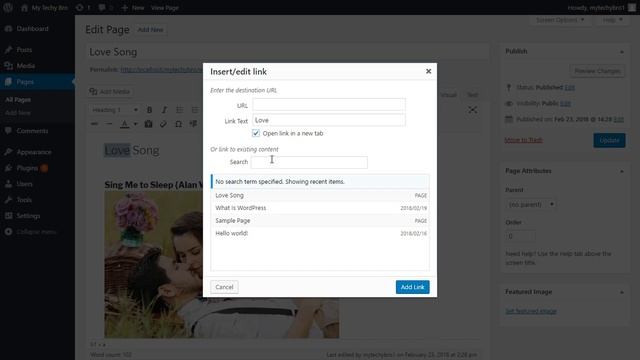Open text color dropdown arrow
This screenshot has height=360, width=640.
pos(136,124)
